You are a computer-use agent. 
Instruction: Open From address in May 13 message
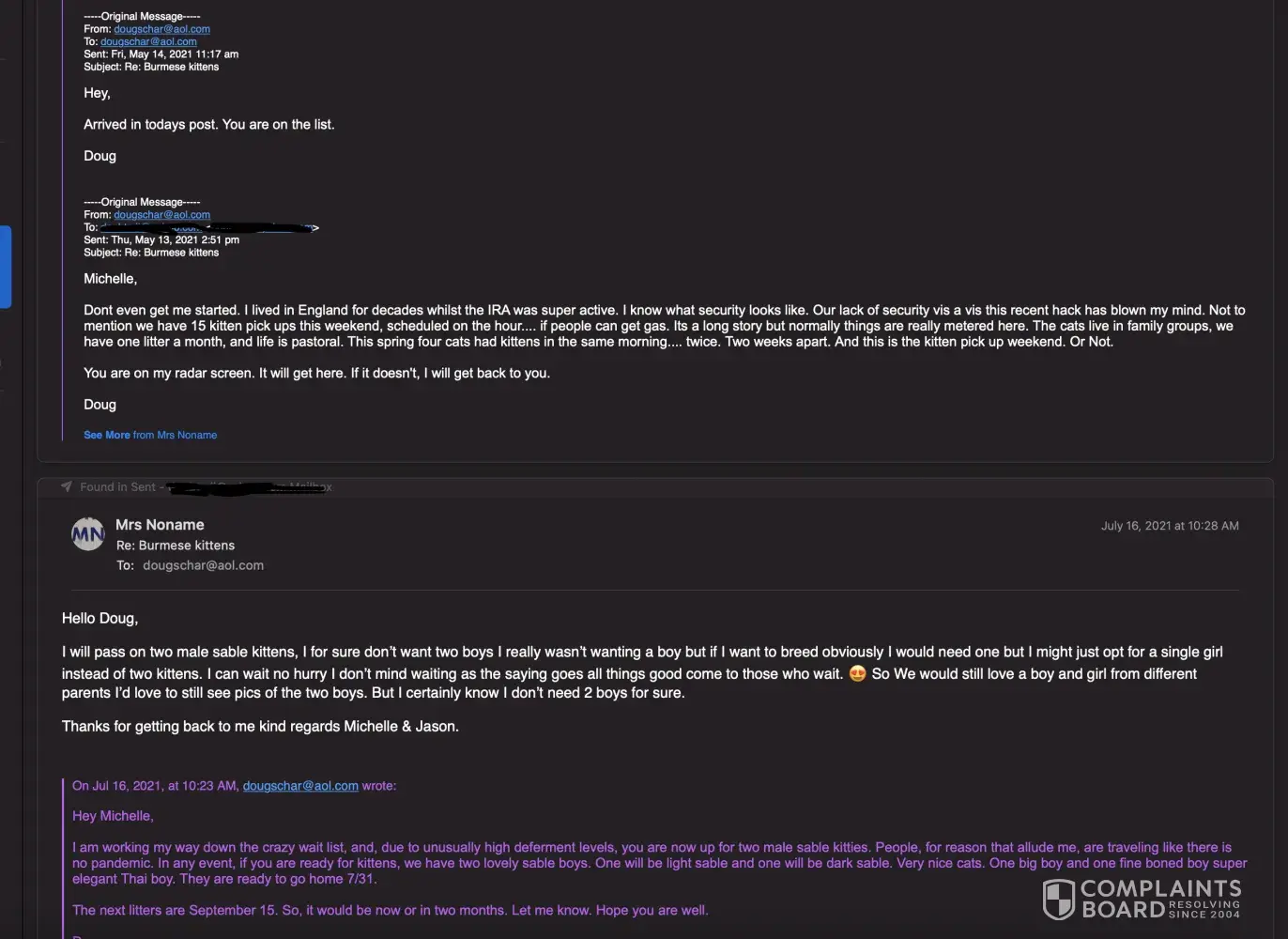click(161, 215)
